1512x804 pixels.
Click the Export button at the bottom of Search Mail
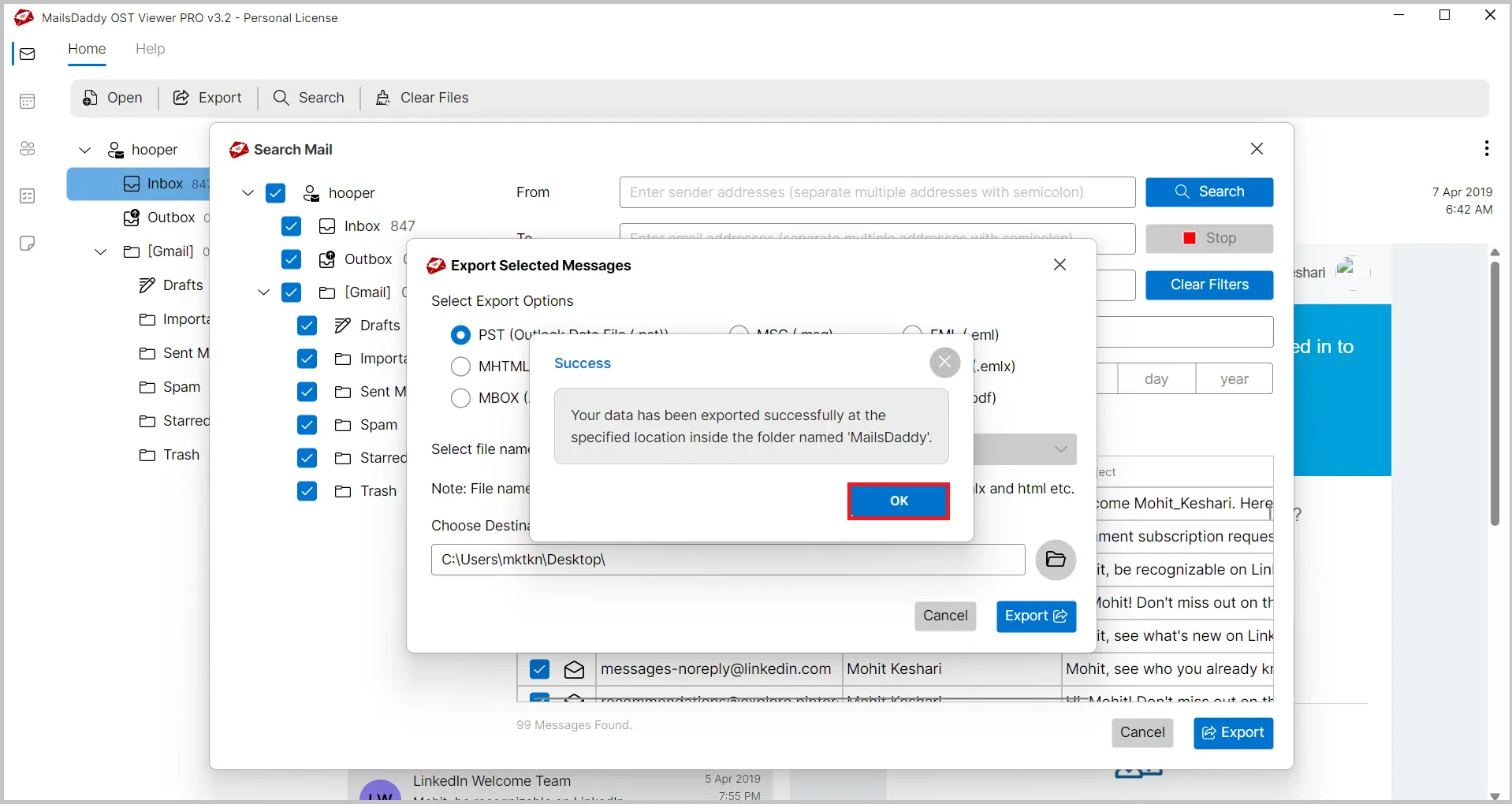coord(1233,733)
